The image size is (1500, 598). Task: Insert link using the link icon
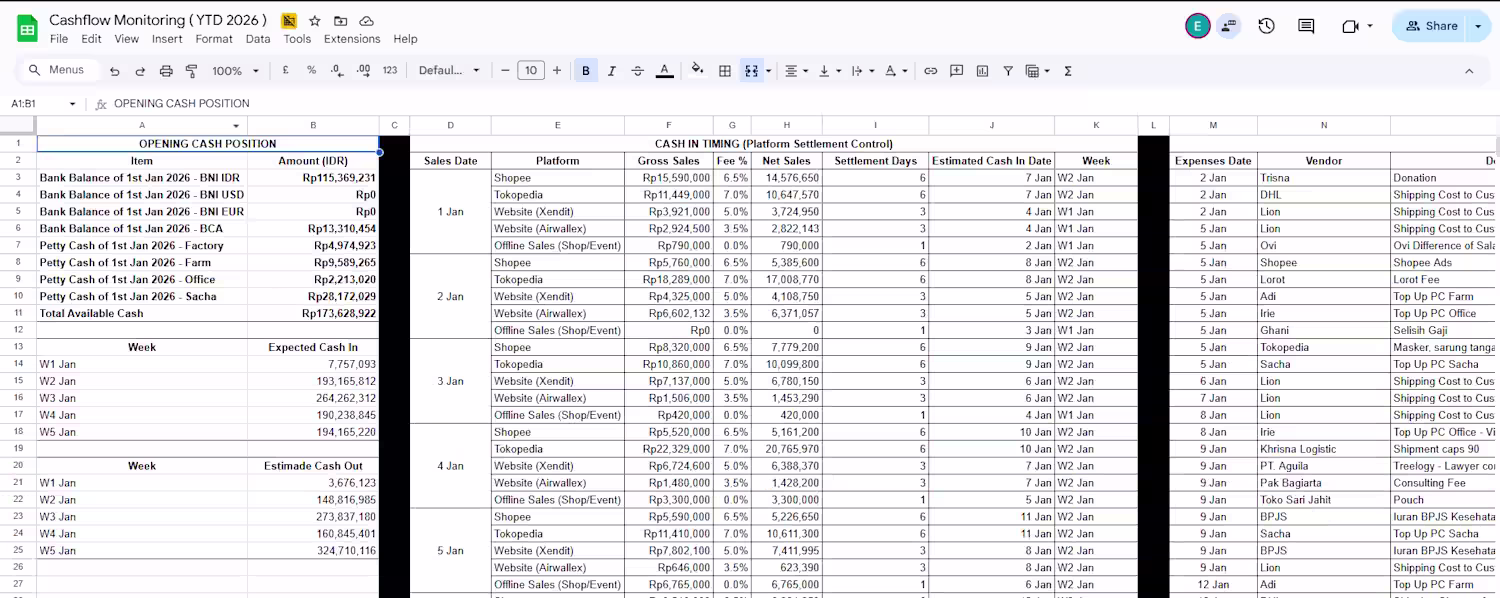click(x=931, y=71)
